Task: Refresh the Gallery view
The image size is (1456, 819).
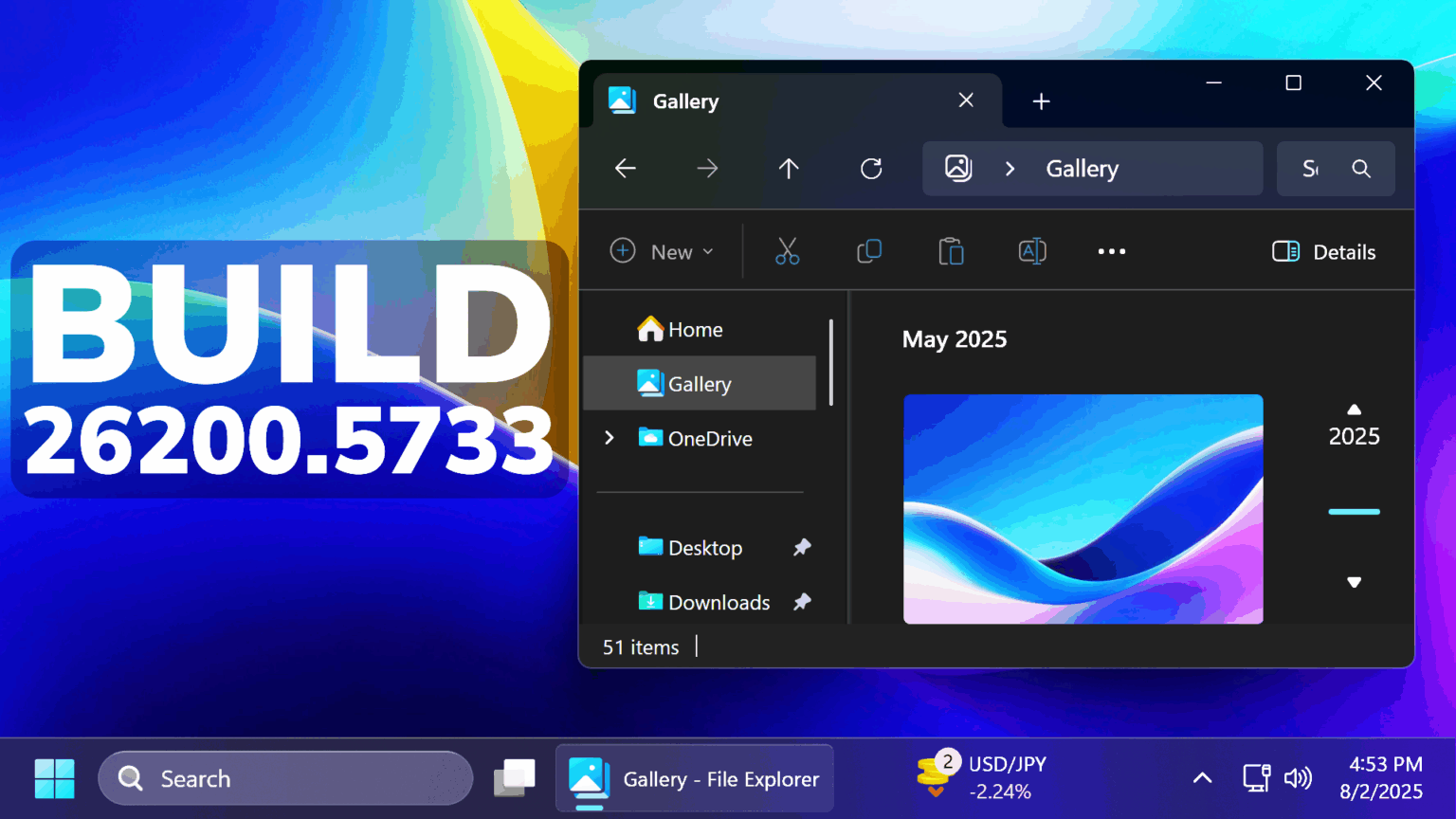Action: pyautogui.click(x=870, y=168)
